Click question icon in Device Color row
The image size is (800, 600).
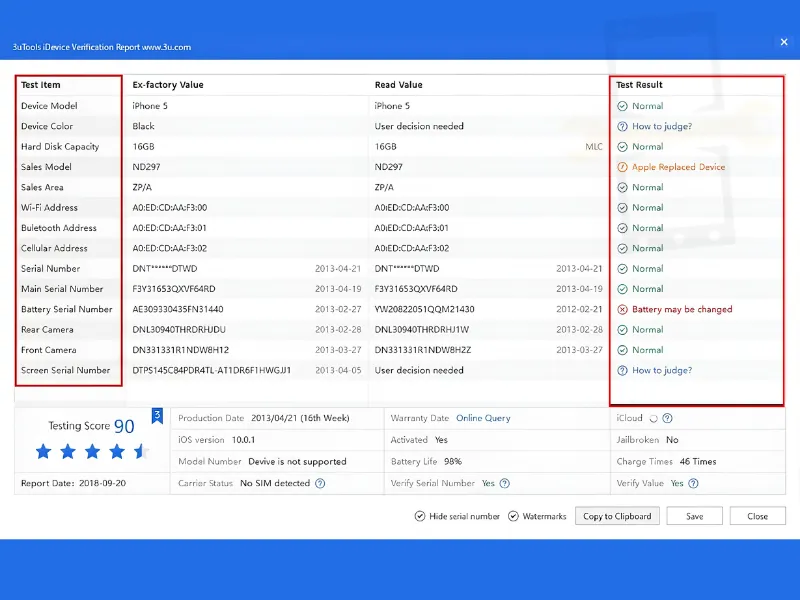pyautogui.click(x=622, y=127)
